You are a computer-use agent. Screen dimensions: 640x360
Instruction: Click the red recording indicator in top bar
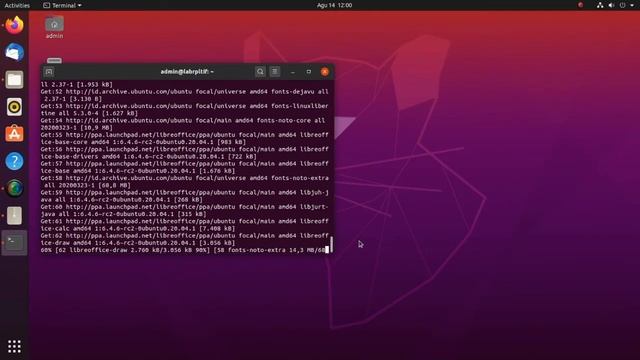point(580,5)
